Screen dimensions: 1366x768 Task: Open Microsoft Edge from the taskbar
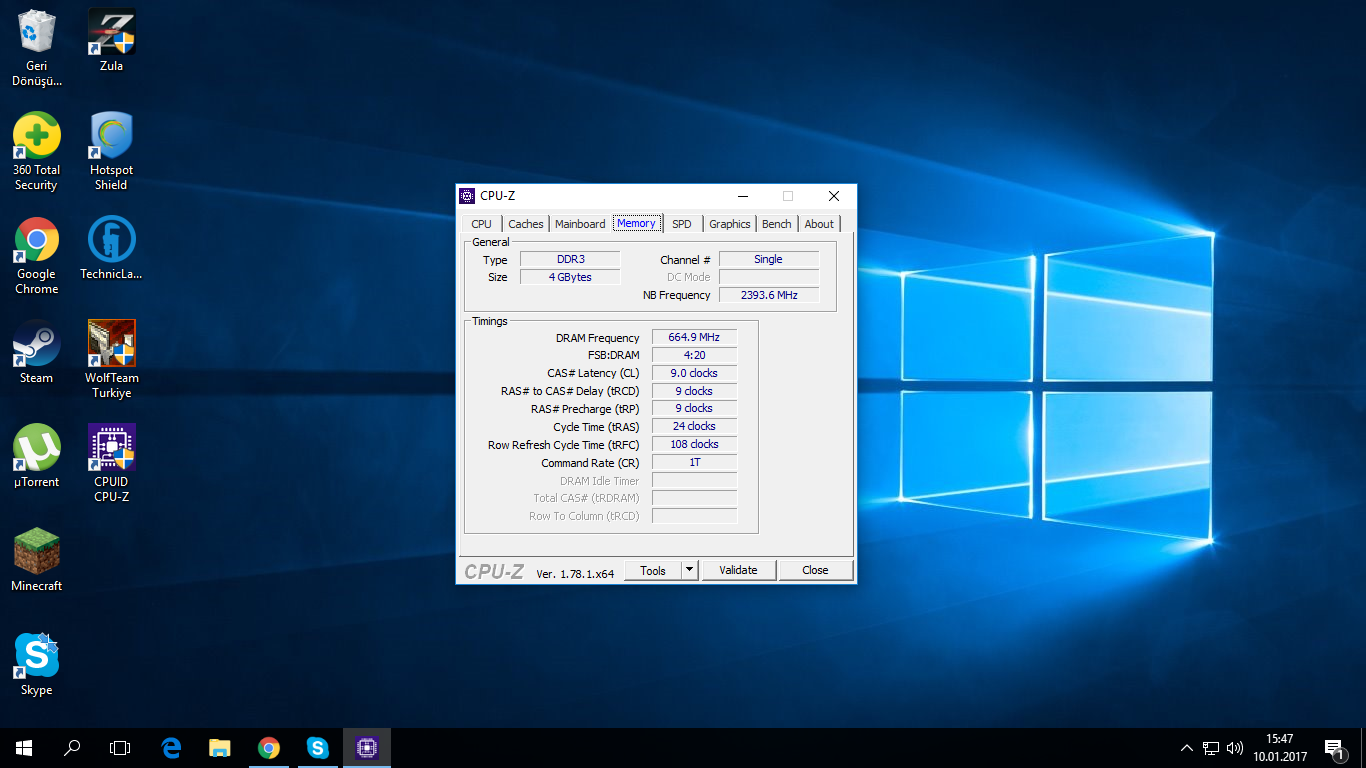[x=171, y=747]
